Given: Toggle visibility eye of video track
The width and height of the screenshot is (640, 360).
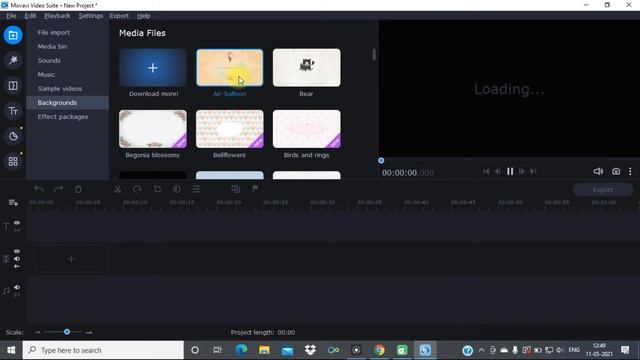Looking at the screenshot, I should tap(17, 251).
